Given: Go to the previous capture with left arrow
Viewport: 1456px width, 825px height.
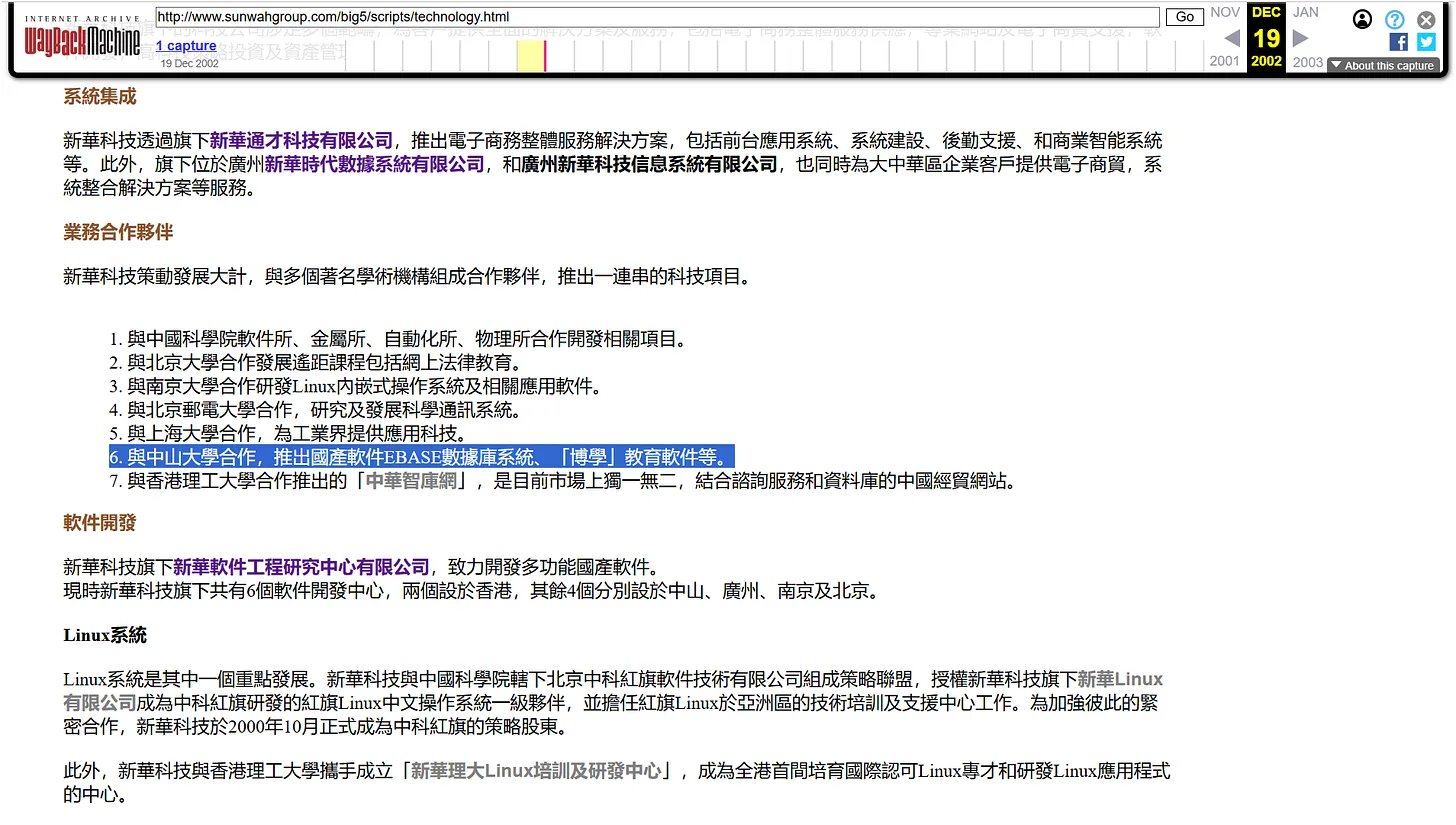Looking at the screenshot, I should coord(1232,38).
